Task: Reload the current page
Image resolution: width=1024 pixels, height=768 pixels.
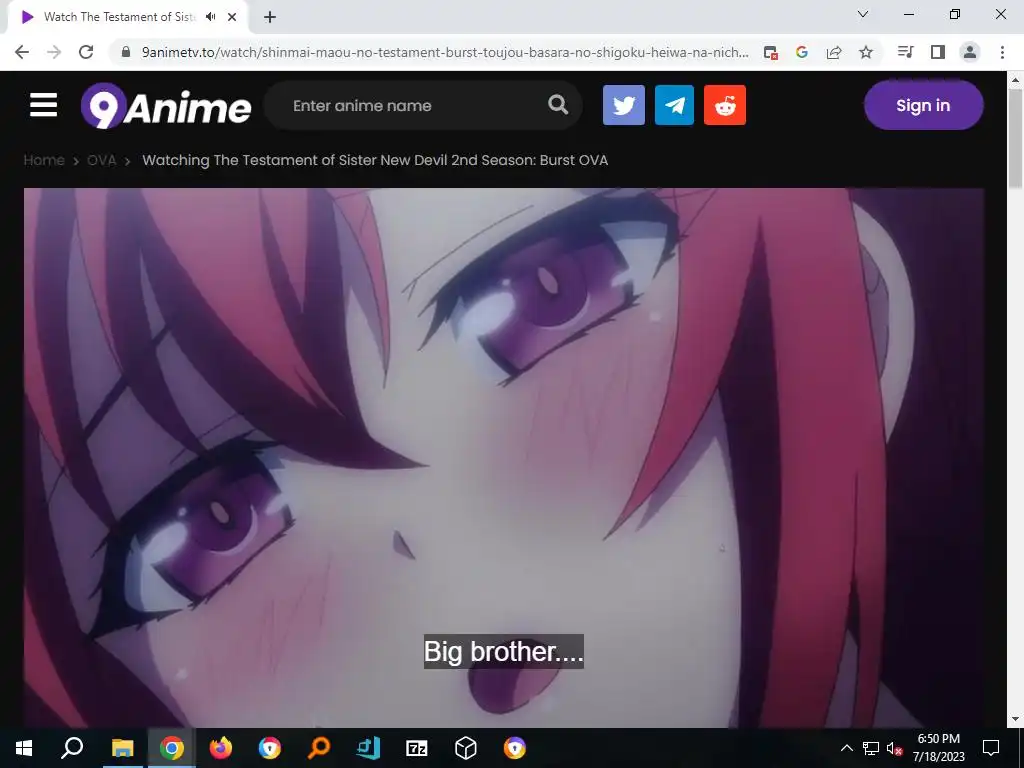Action: [86, 52]
